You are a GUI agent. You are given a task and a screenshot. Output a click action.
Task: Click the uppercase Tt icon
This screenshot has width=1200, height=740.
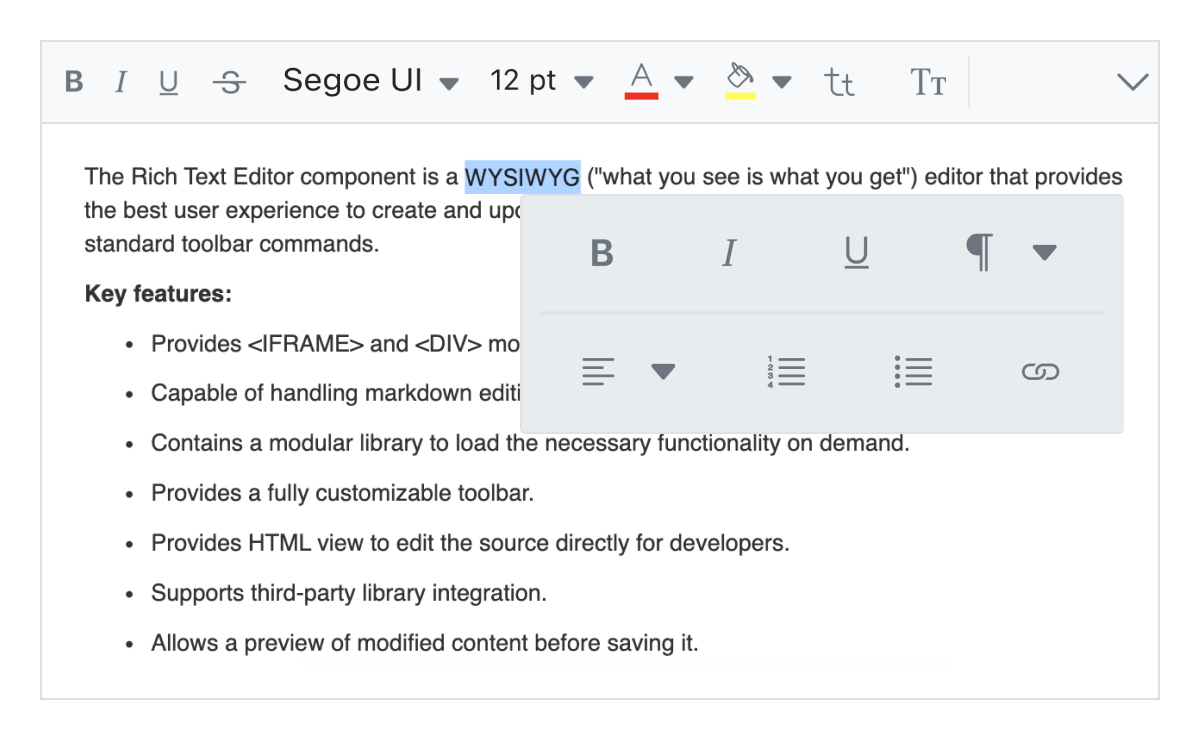[x=928, y=82]
